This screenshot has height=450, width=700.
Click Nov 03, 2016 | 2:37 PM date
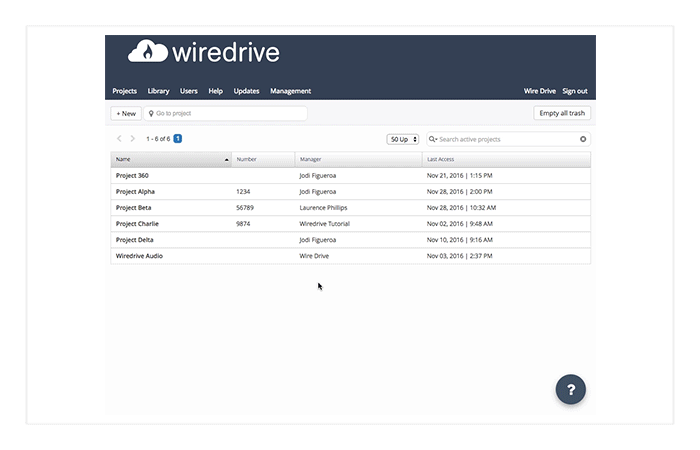[x=459, y=256]
